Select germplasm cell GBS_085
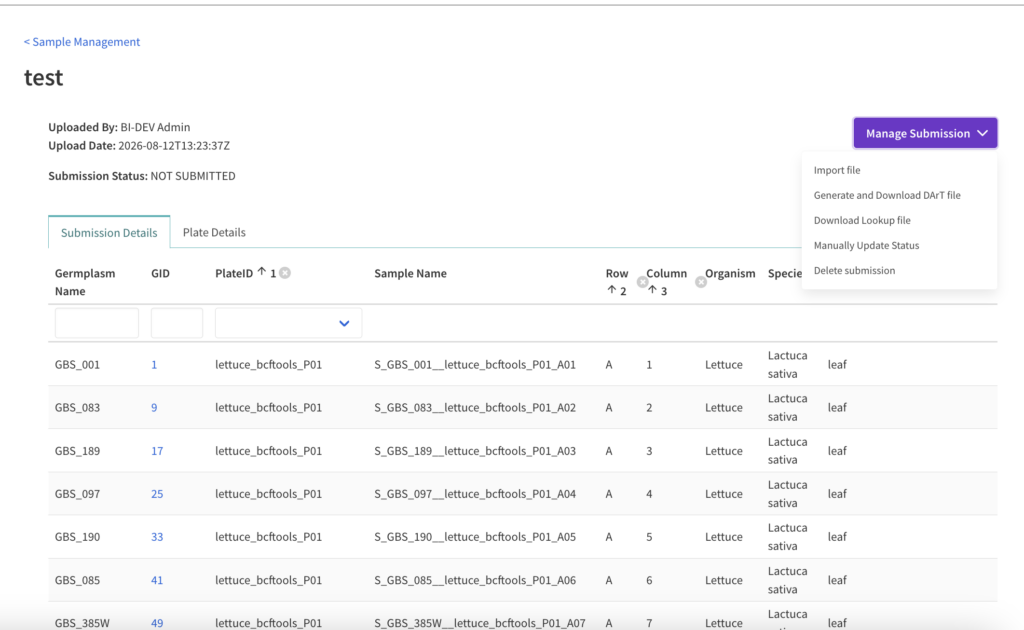The height and width of the screenshot is (630, 1024). point(77,580)
